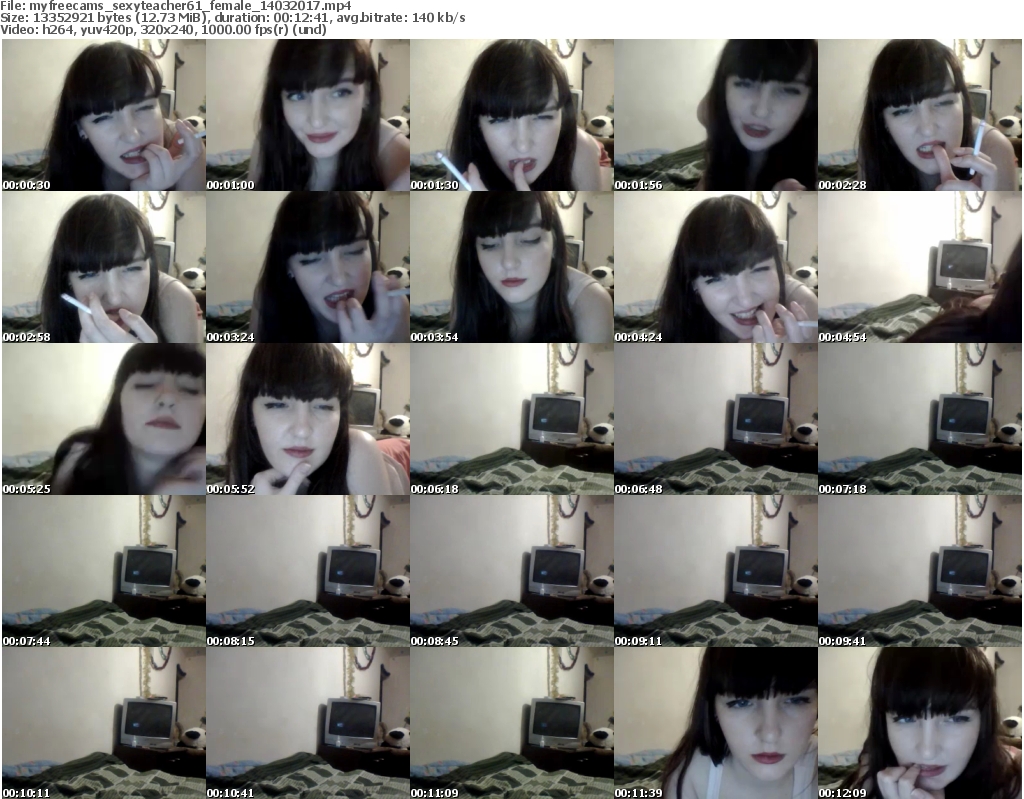Click the frame stamped 00:10:11

(x=104, y=723)
